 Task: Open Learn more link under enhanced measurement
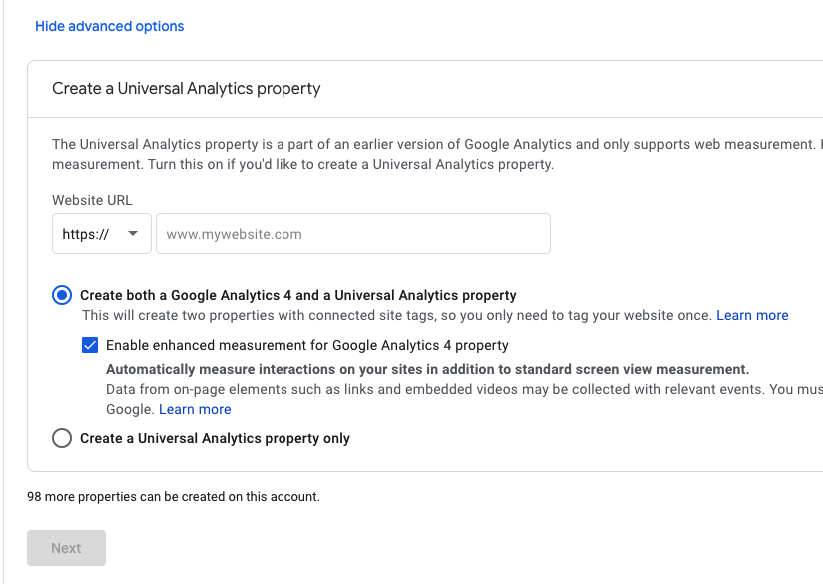click(195, 409)
